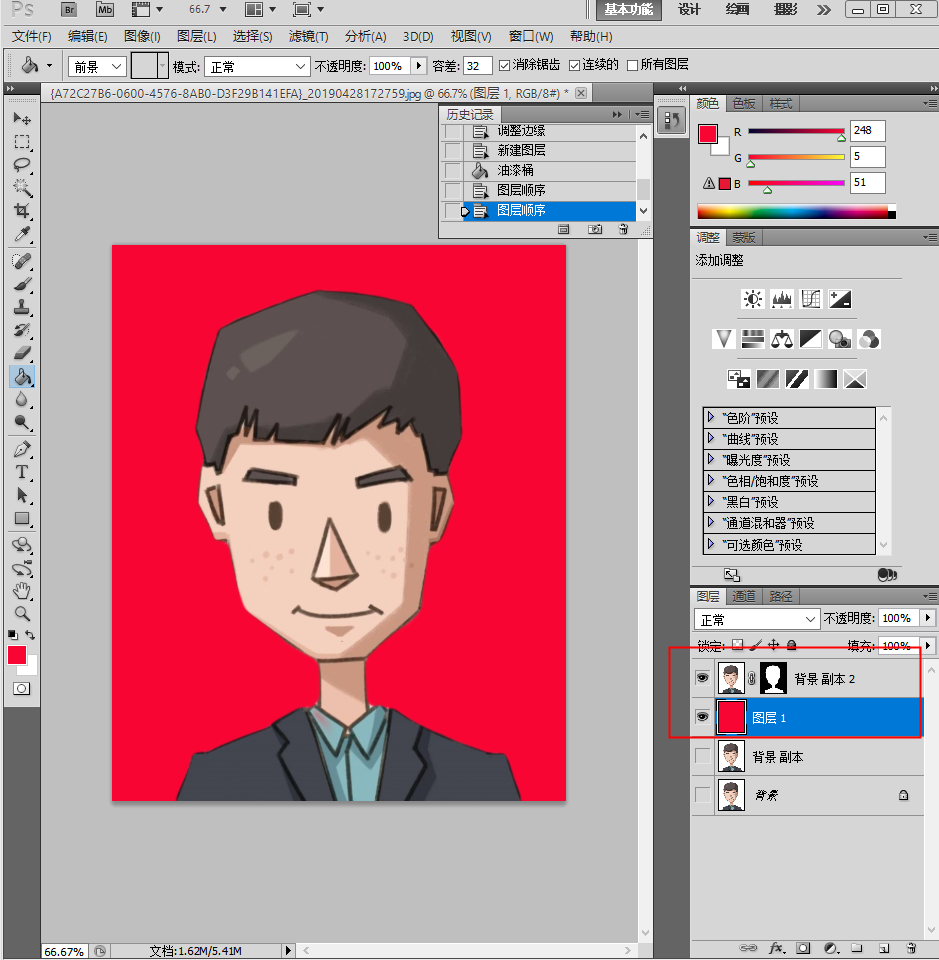The height and width of the screenshot is (960, 939).
Task: Select the Rectangular Marquee tool
Action: 22,142
